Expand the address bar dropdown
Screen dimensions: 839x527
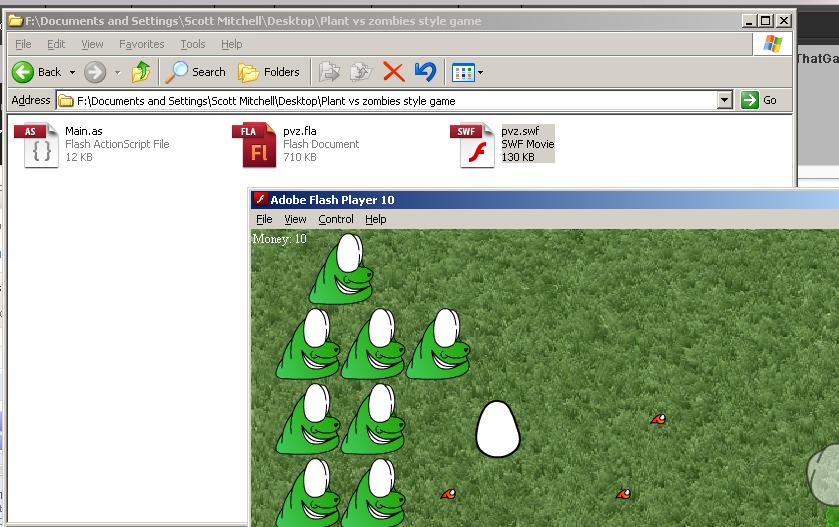pyautogui.click(x=724, y=100)
